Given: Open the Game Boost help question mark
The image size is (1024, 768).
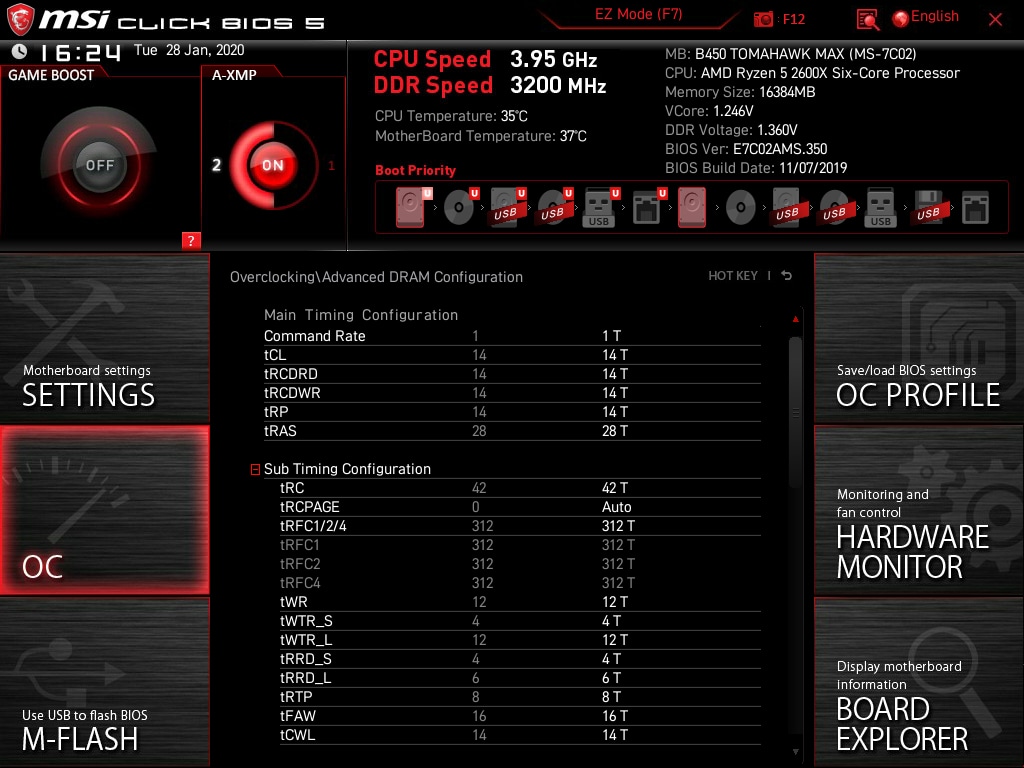Looking at the screenshot, I should click(x=191, y=240).
